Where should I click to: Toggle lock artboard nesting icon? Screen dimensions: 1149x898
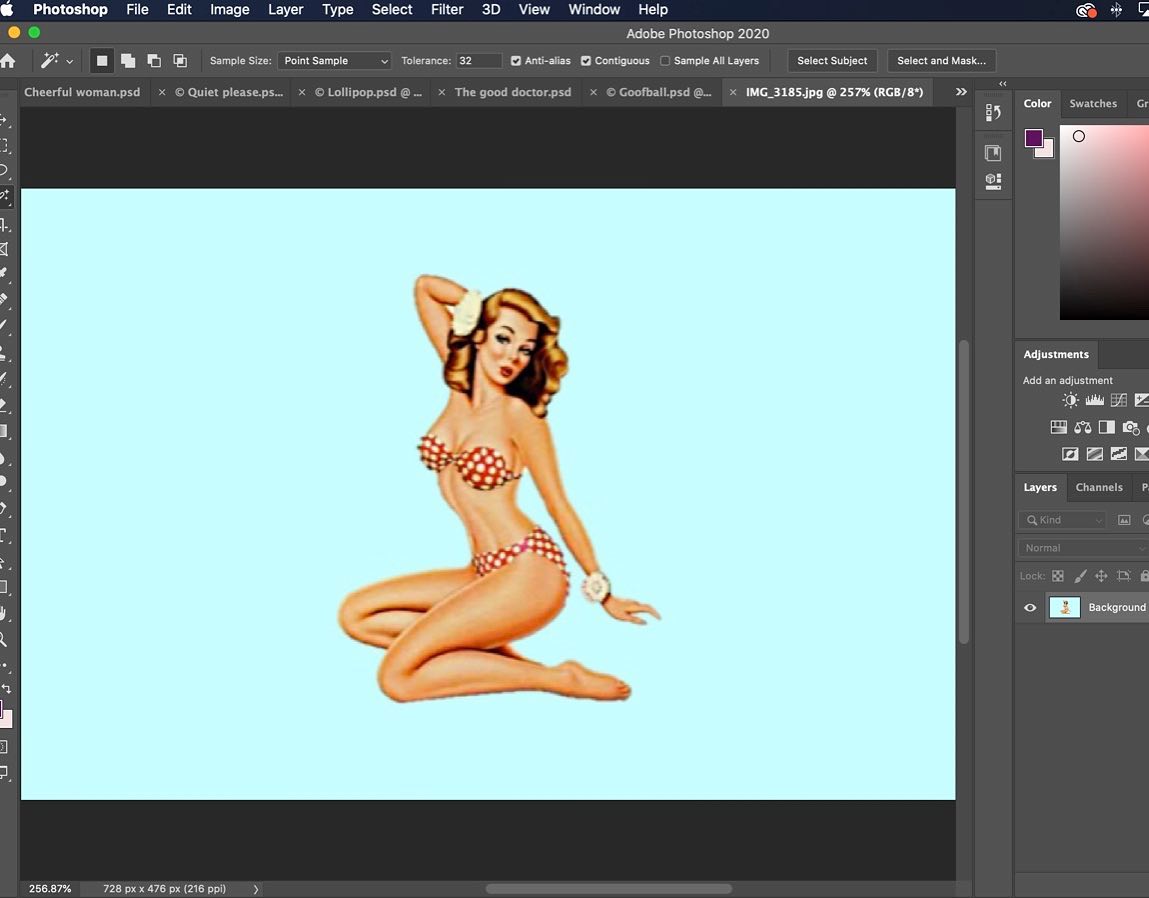coord(1123,576)
